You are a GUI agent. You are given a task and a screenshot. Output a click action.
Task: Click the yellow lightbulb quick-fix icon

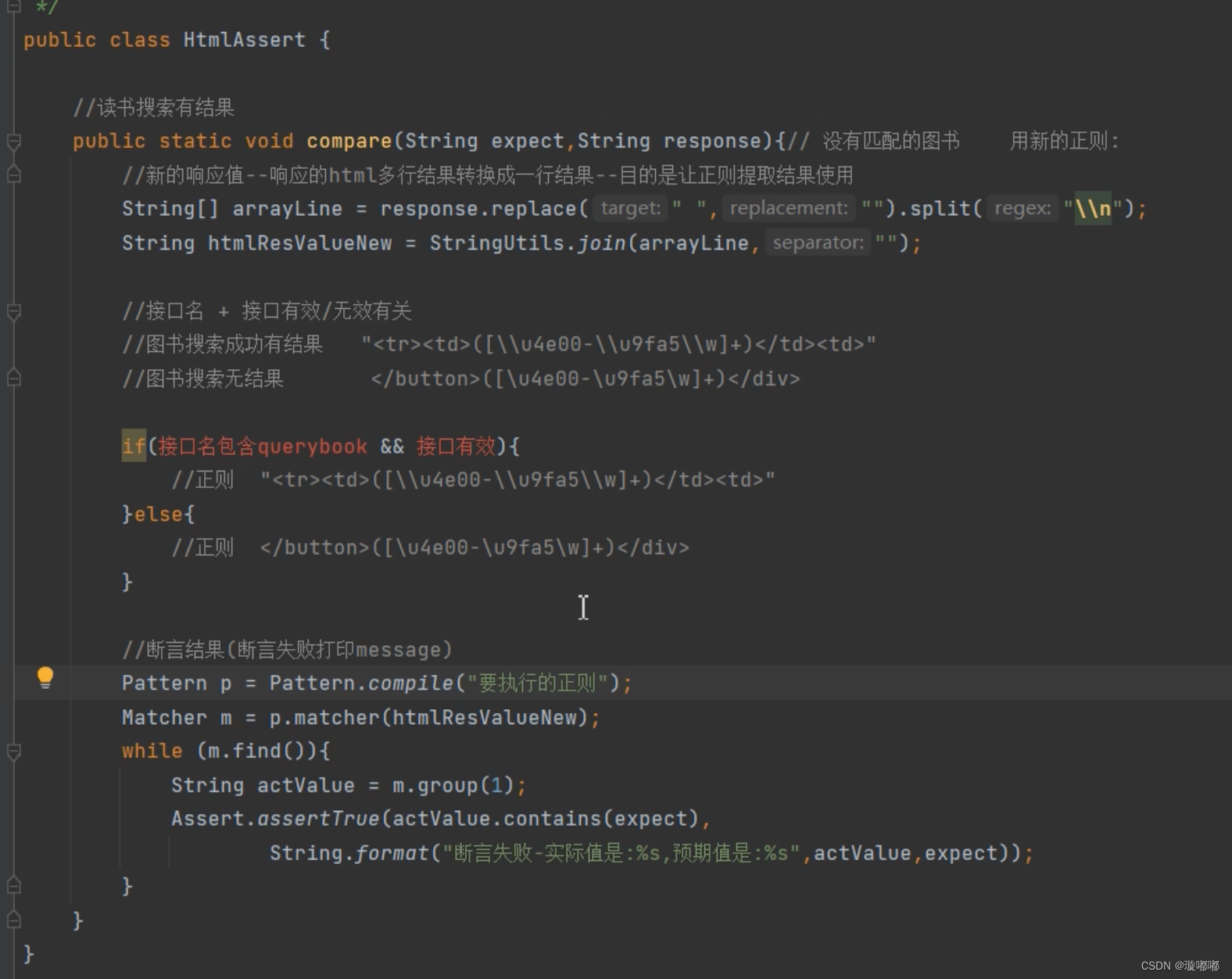coord(45,677)
